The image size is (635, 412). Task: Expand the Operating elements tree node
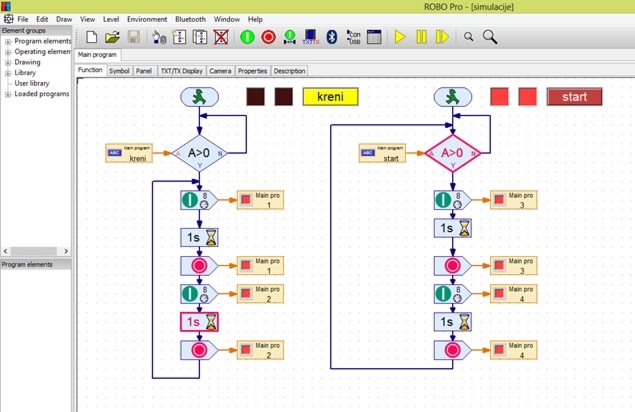tap(8, 52)
